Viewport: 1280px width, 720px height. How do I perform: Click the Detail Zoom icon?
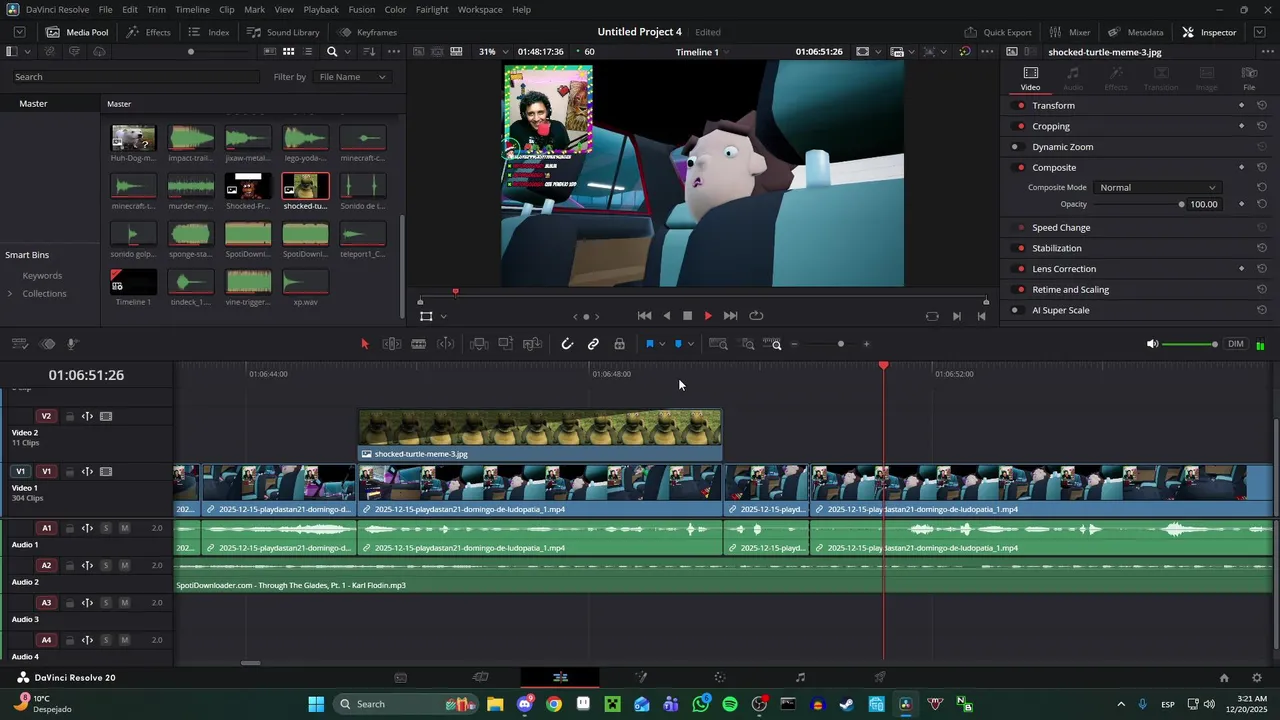coord(747,344)
